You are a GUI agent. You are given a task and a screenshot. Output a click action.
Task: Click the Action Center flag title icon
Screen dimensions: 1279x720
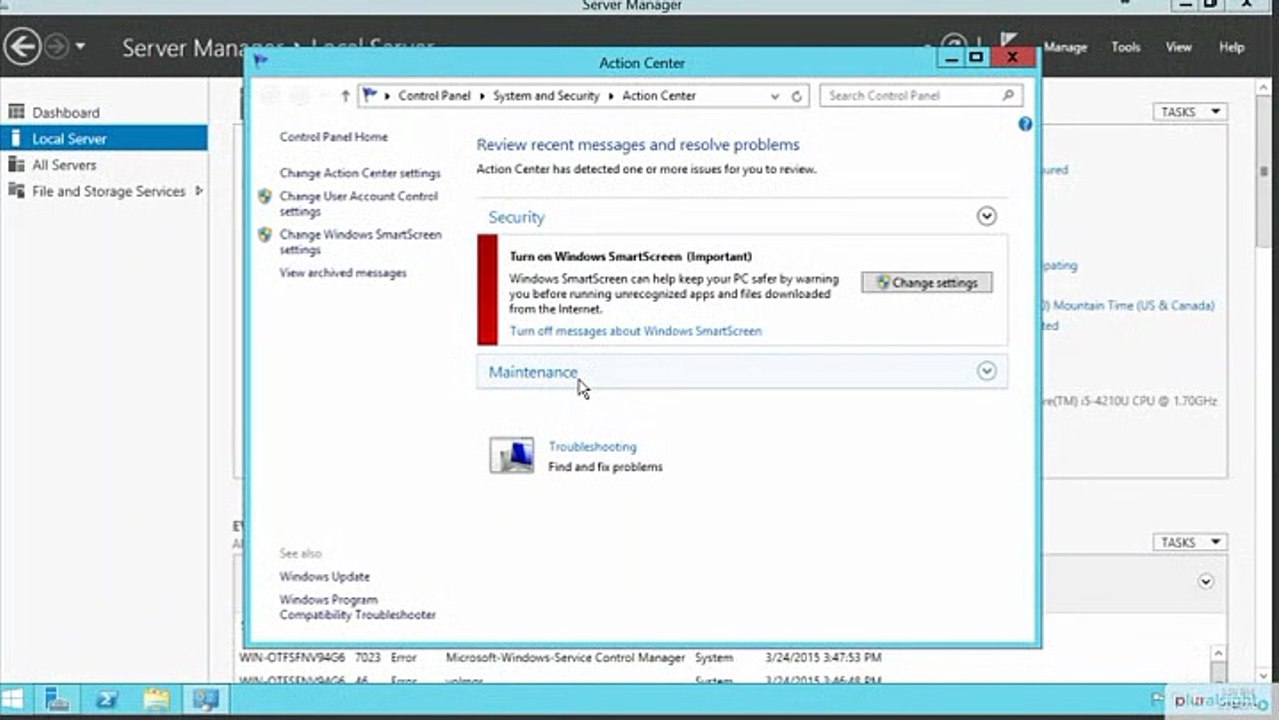(261, 61)
